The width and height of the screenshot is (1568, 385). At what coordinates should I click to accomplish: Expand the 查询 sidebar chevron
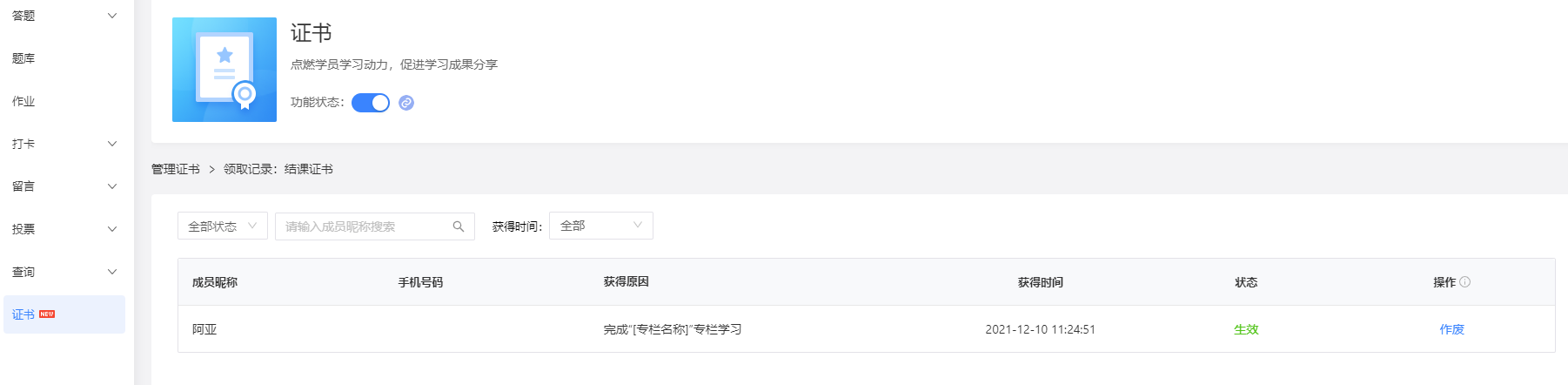pos(111,272)
